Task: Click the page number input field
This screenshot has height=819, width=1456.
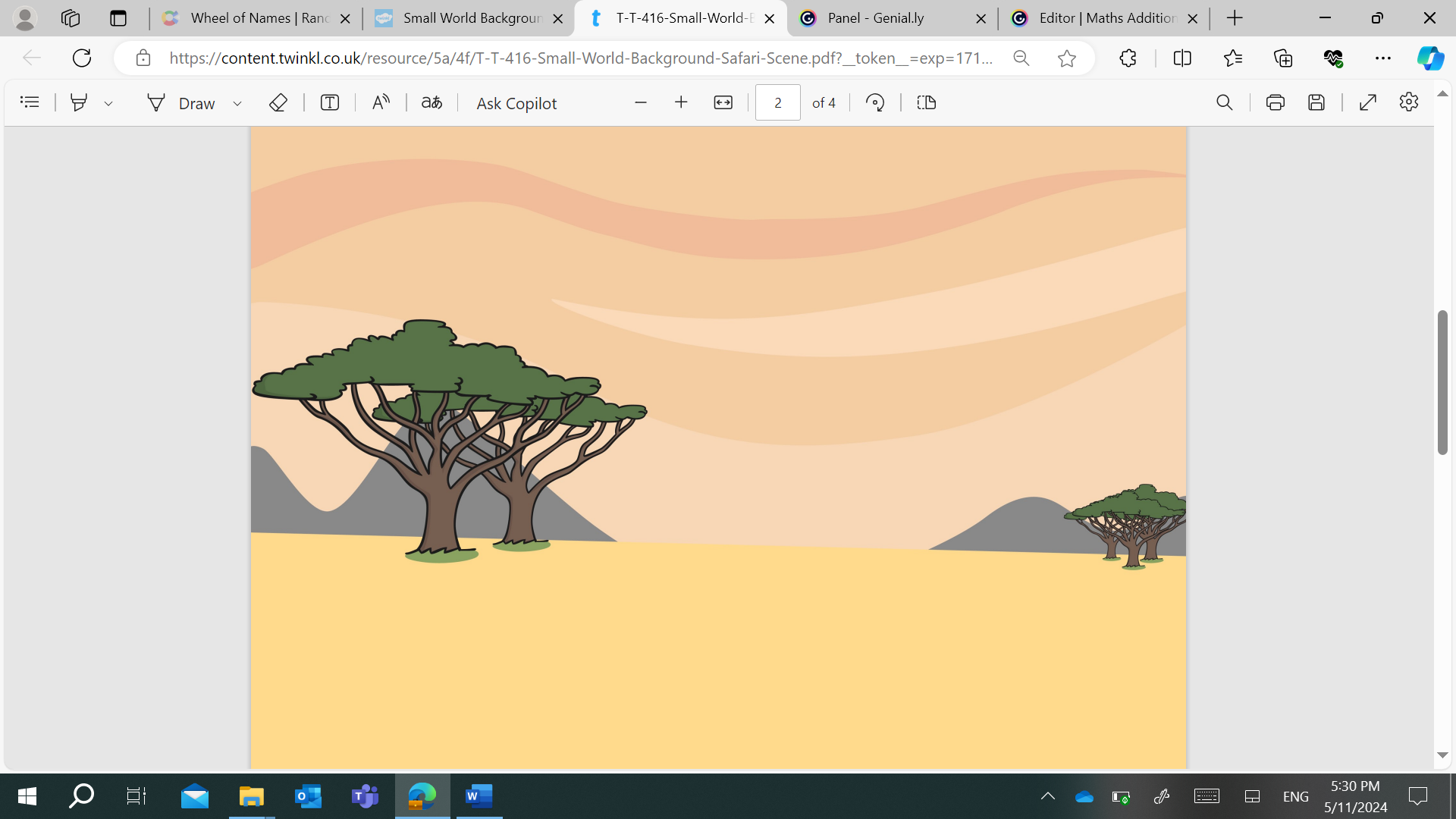Action: point(777,102)
